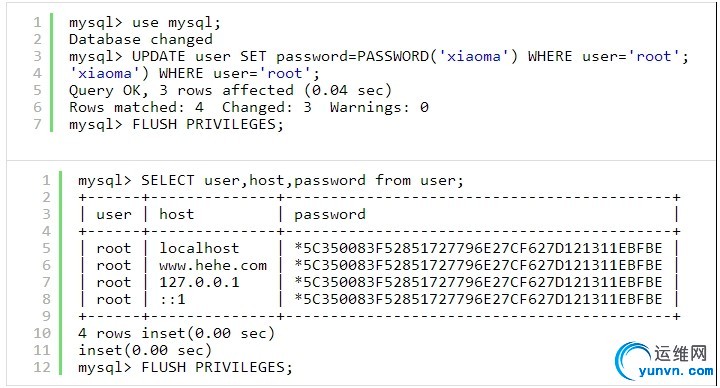Click the 'host' column header

pyautogui.click(x=176, y=214)
